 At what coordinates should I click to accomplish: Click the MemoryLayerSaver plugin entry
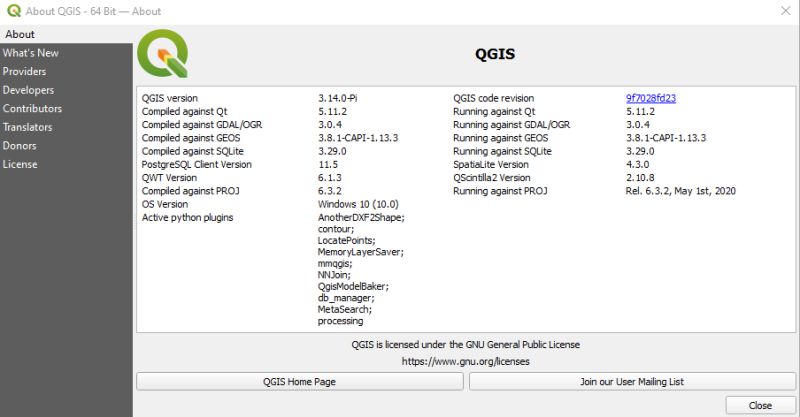coord(361,252)
